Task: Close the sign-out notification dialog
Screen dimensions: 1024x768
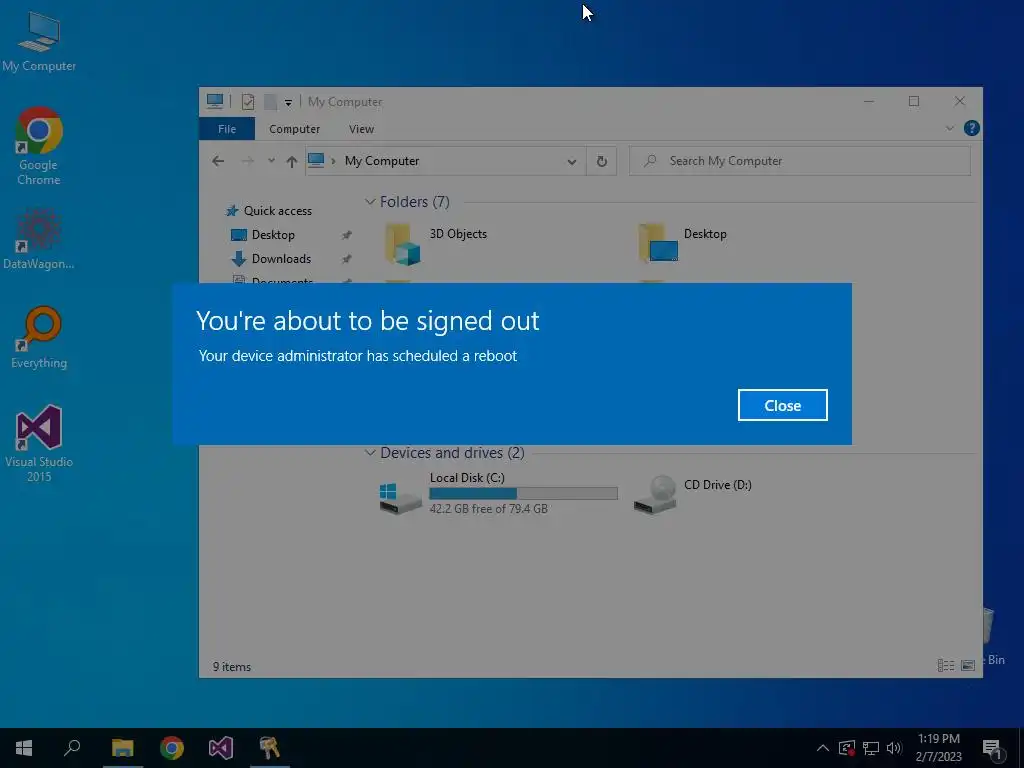Action: (x=782, y=406)
